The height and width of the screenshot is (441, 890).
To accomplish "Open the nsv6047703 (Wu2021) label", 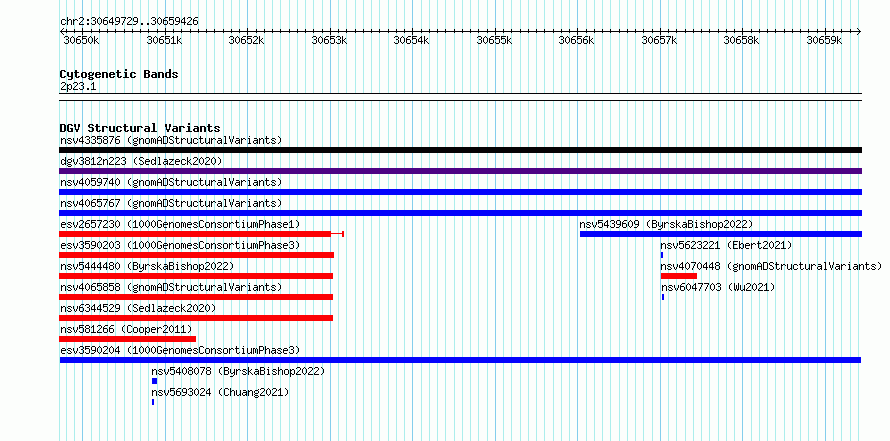I will [718, 287].
